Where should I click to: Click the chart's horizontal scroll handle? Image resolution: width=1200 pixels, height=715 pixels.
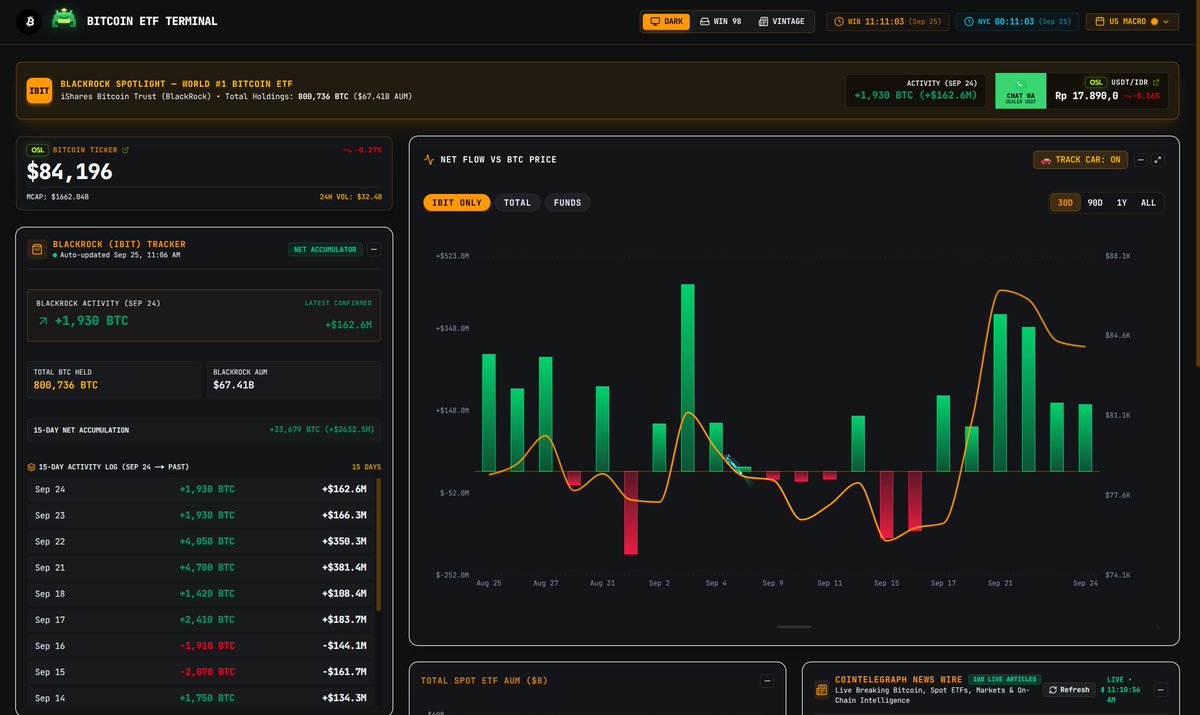pos(794,627)
